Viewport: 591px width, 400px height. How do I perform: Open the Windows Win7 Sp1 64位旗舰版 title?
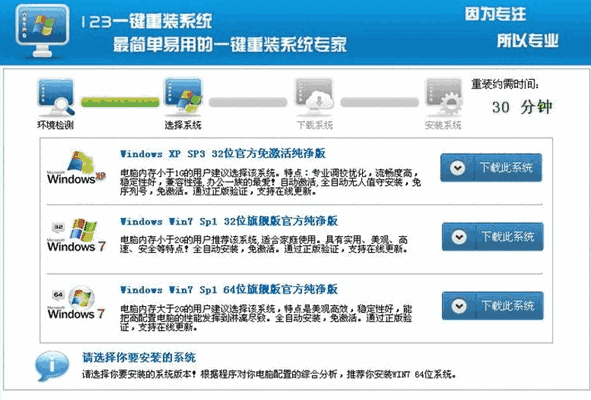[229, 290]
